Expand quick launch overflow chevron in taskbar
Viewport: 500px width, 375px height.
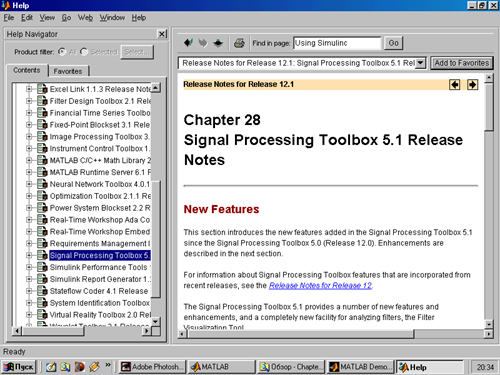108,365
